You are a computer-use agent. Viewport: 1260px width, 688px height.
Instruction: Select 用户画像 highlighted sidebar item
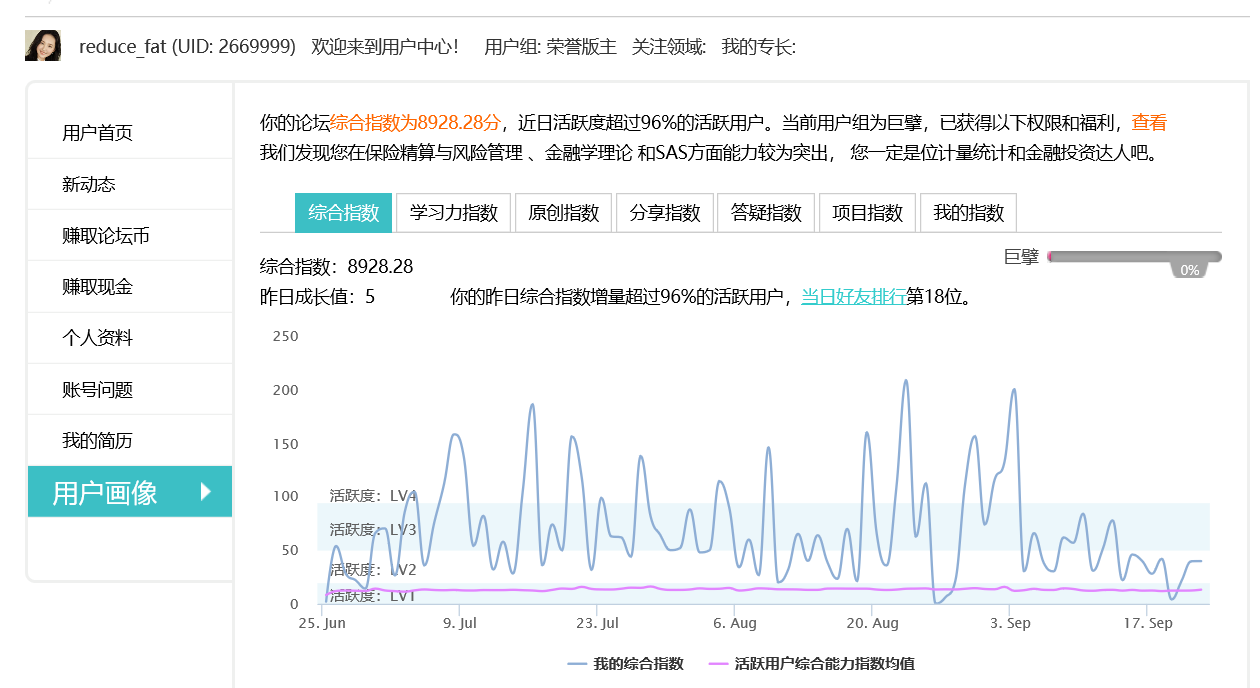pos(130,492)
